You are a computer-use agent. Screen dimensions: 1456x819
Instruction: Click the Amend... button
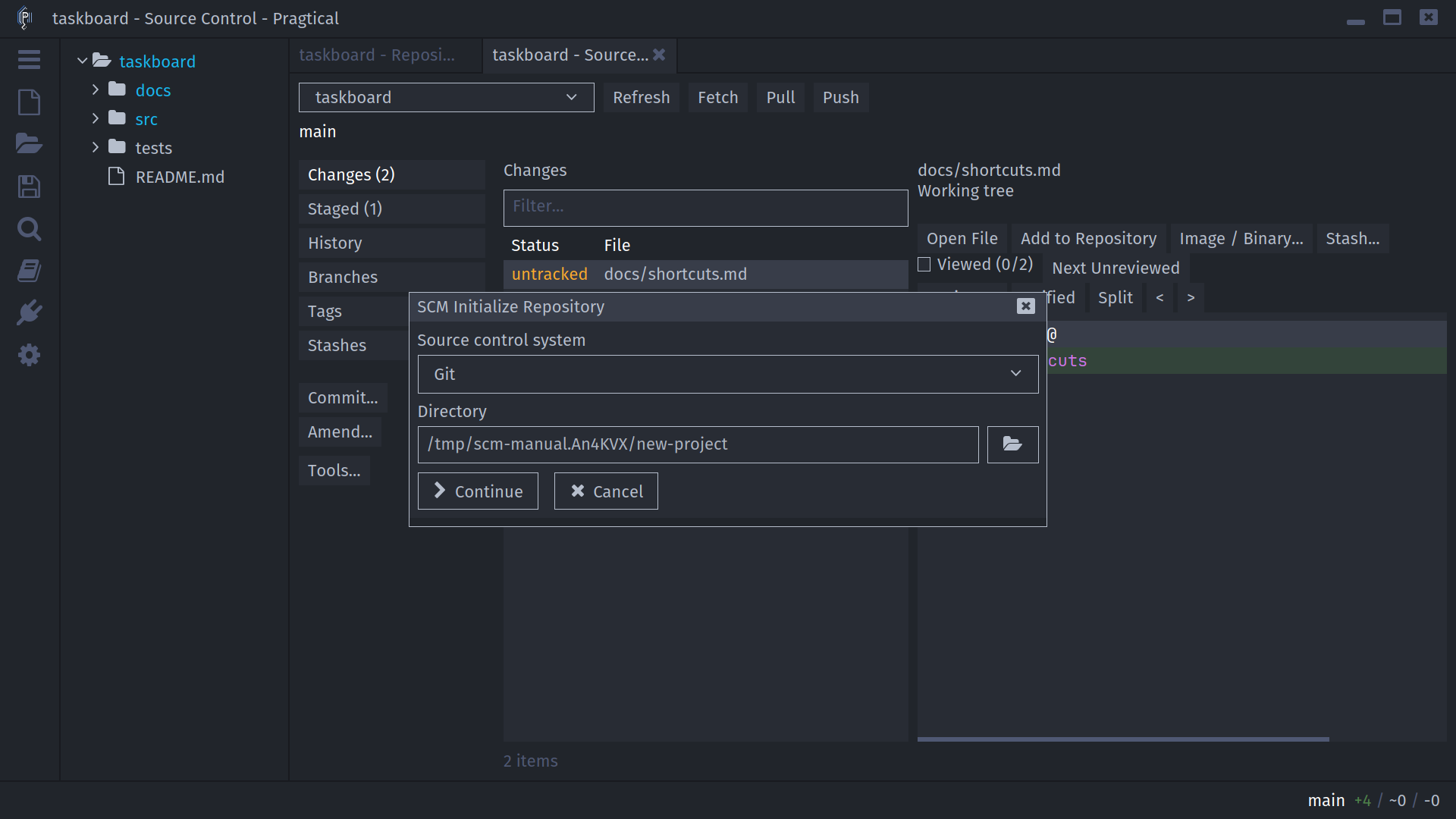(x=340, y=431)
